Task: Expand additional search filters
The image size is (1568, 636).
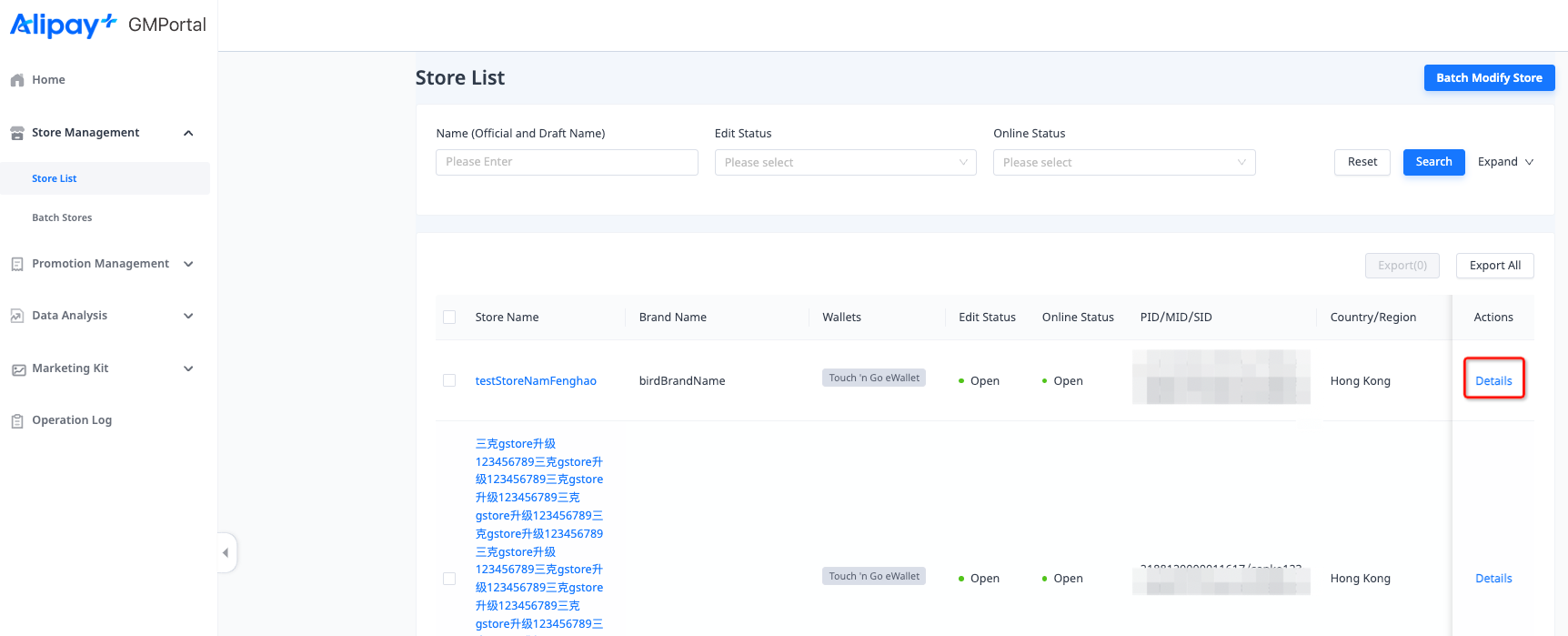Action: point(1505,162)
